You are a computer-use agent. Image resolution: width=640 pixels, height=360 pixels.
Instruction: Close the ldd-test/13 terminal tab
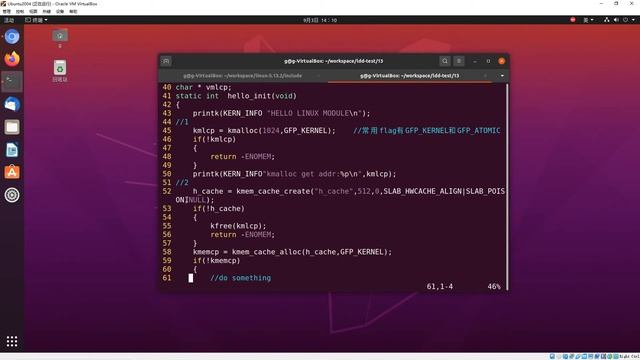[485, 76]
